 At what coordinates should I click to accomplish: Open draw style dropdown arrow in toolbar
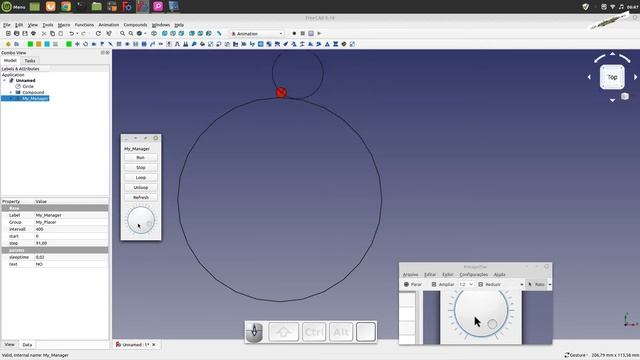click(x=145, y=33)
